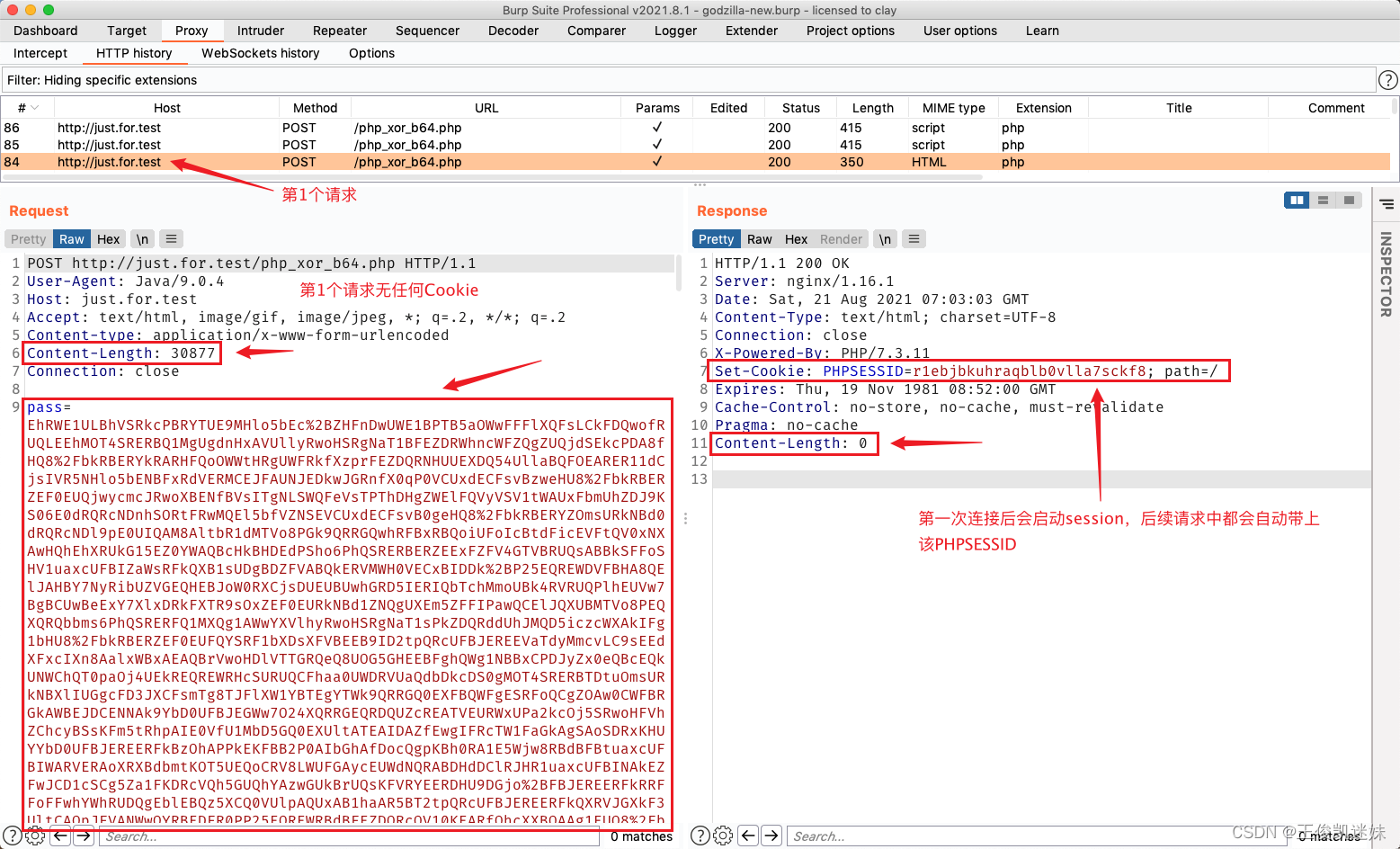The image size is (1400, 849).
Task: Focus the Request search field
Action: point(351,836)
